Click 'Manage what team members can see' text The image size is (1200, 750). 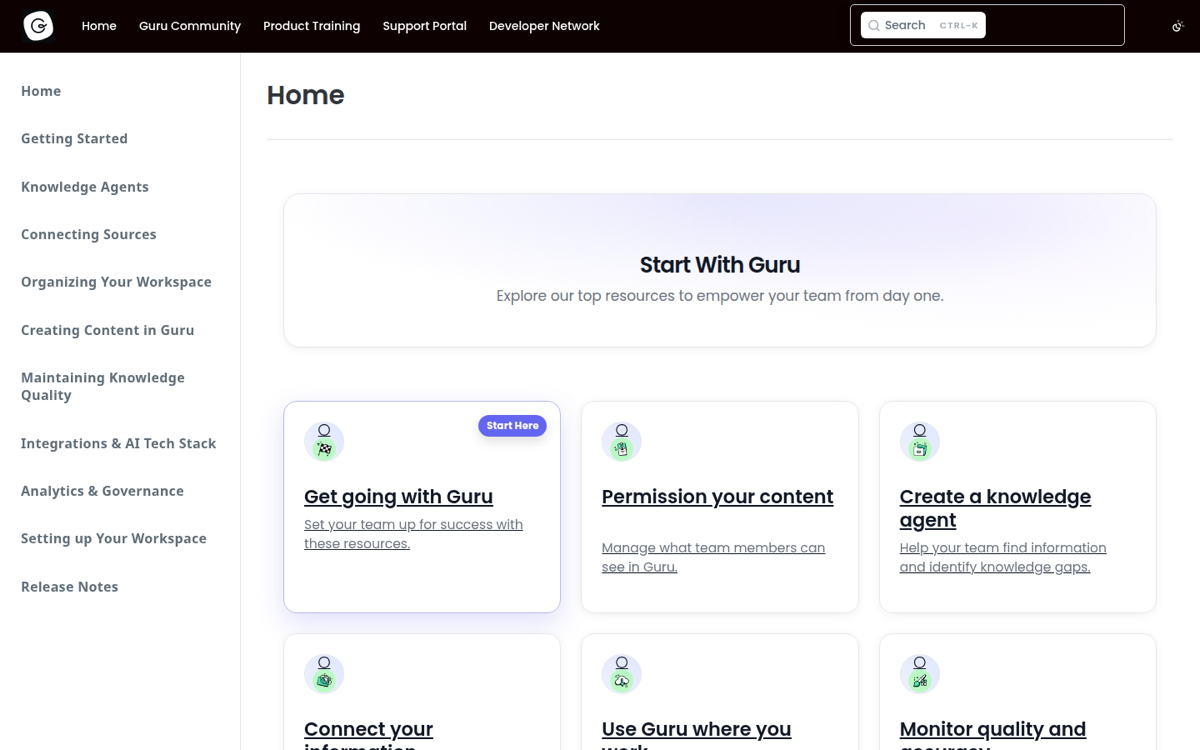tap(713, 557)
